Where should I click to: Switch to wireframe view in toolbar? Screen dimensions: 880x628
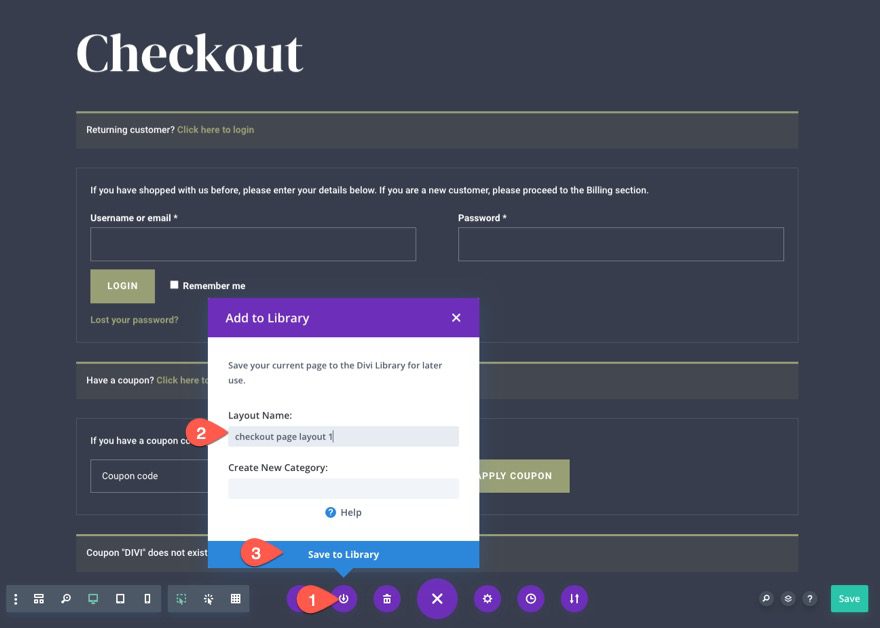(38, 597)
